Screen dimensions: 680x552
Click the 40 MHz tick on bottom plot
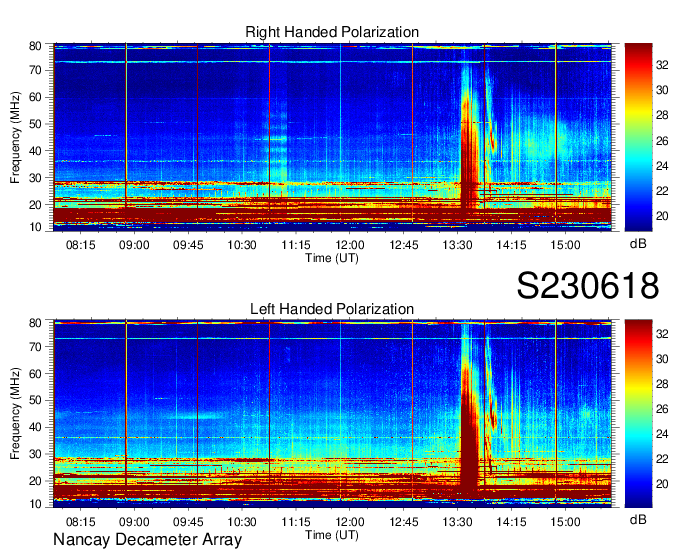(x=35, y=427)
